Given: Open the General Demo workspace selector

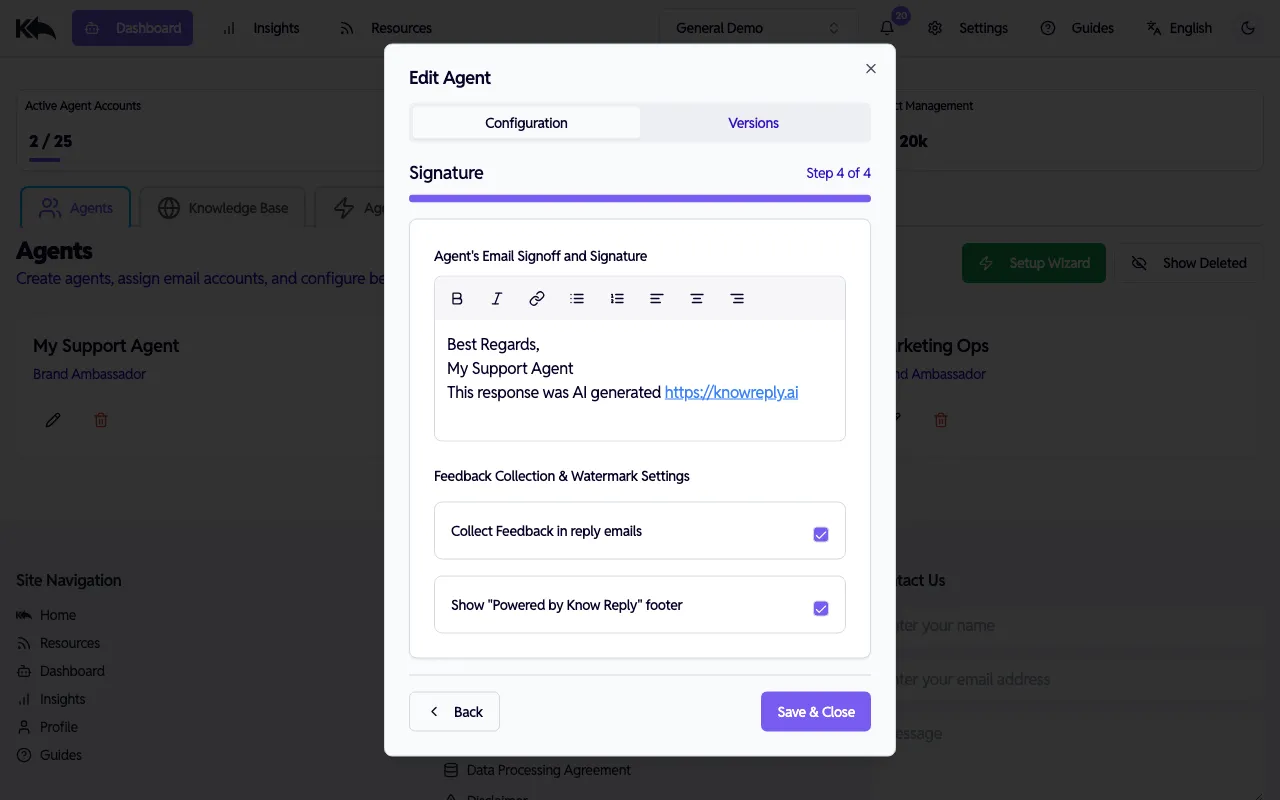Looking at the screenshot, I should 757,27.
